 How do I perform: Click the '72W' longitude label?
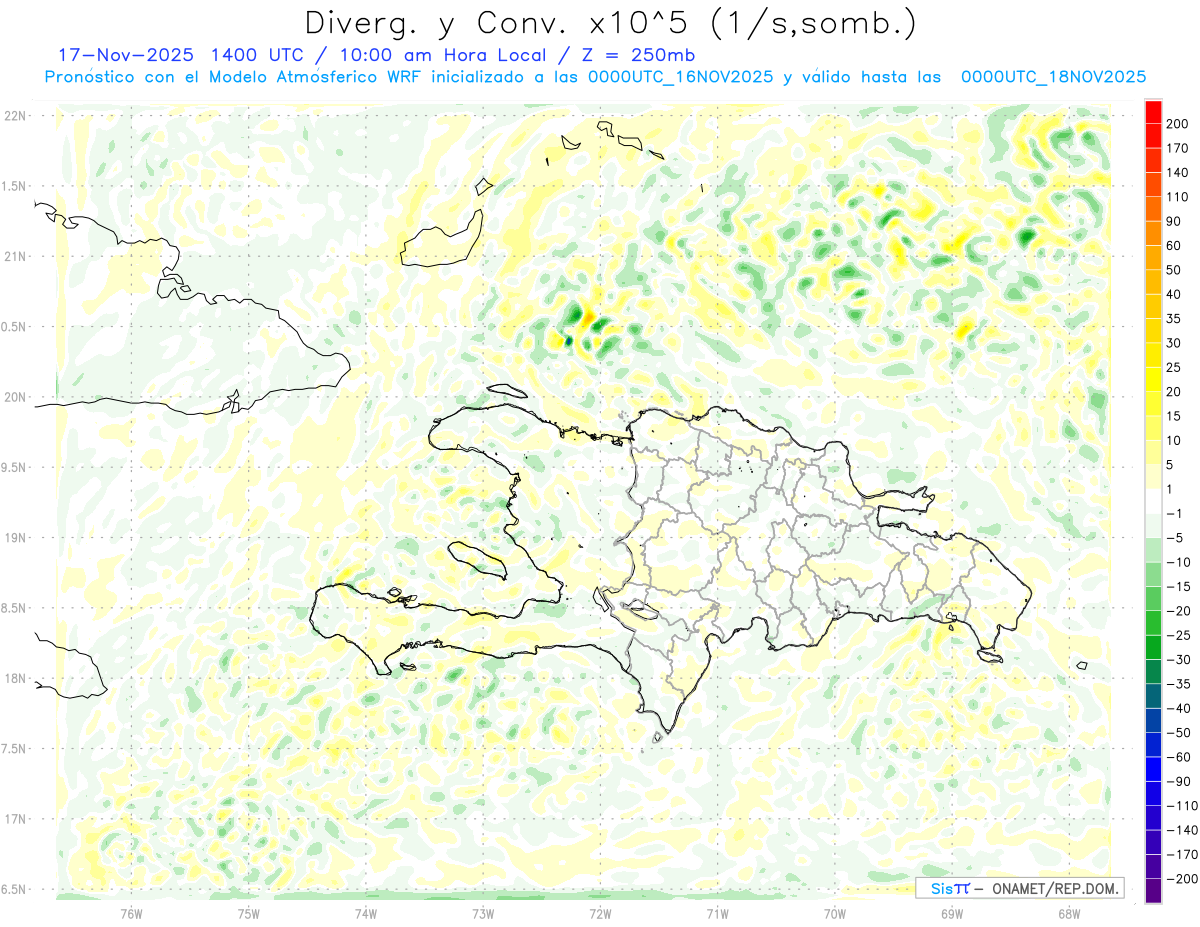pos(600,913)
